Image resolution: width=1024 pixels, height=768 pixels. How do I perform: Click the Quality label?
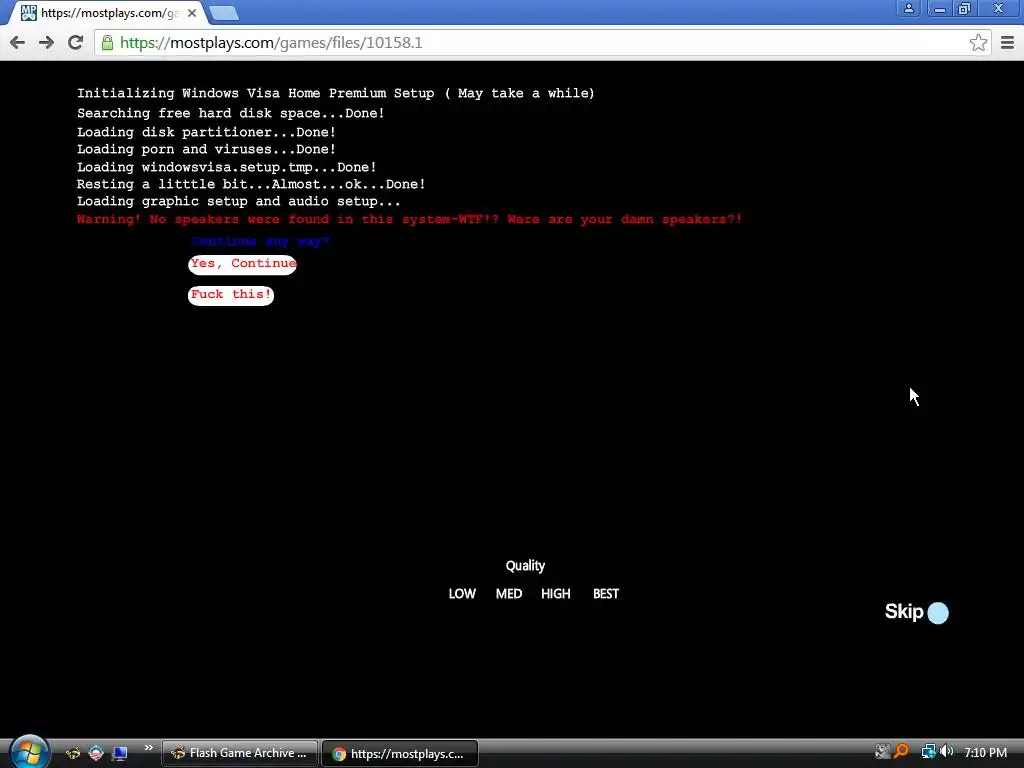tap(525, 566)
